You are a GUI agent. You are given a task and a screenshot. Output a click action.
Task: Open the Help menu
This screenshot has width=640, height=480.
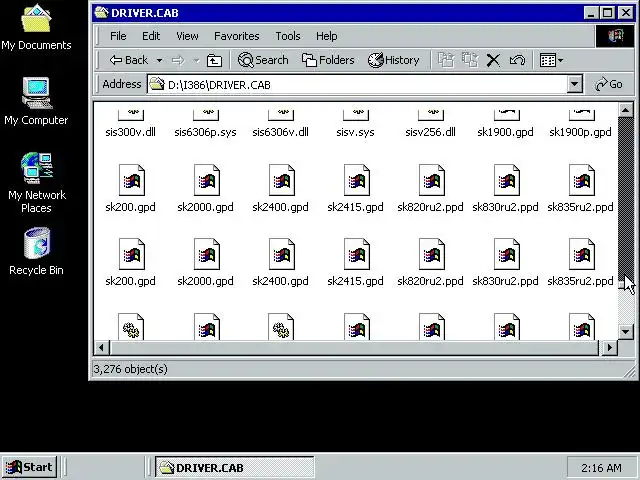[x=326, y=36]
